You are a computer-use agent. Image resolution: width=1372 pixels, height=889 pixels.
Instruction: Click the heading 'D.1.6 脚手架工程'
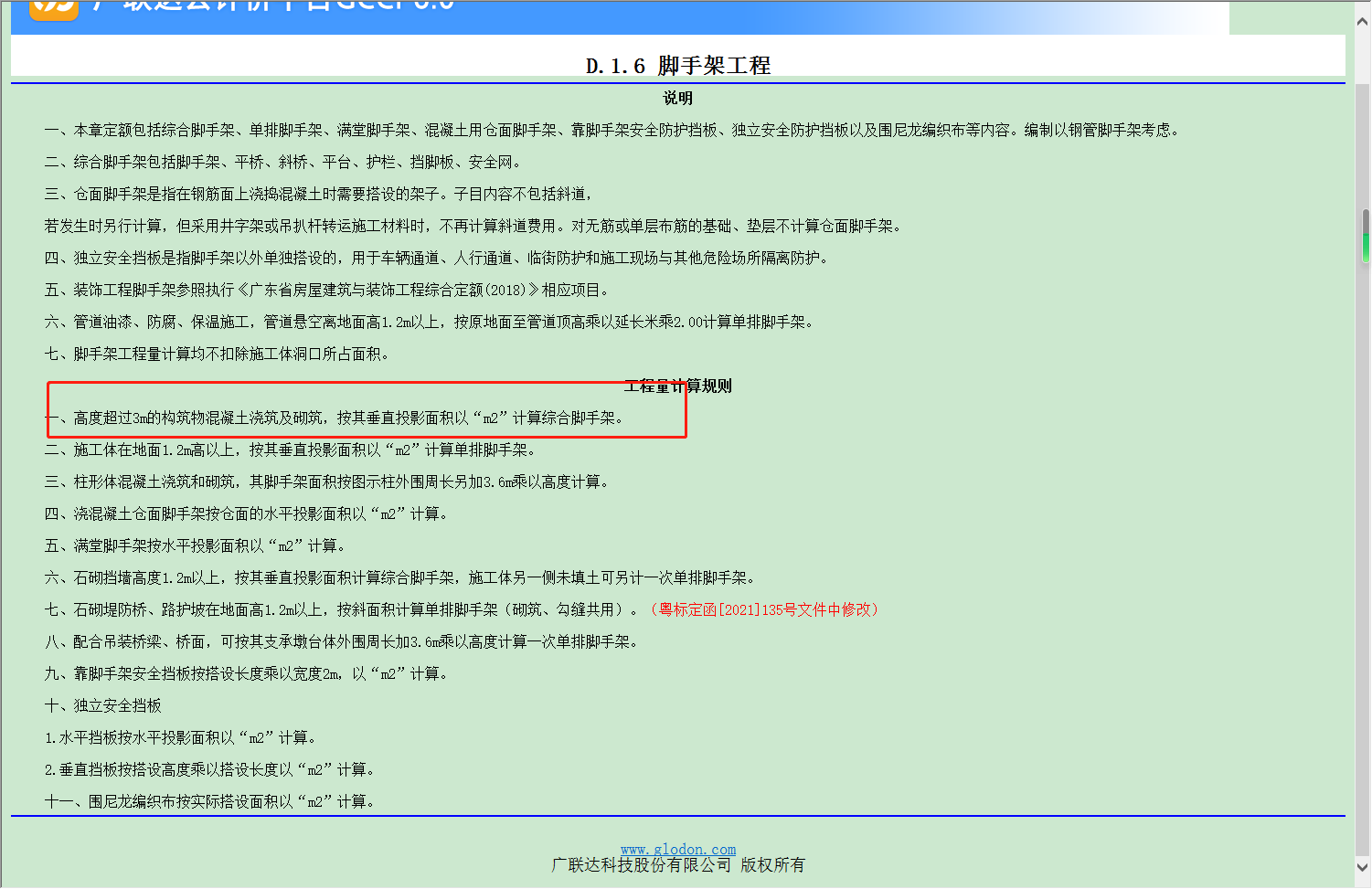pos(678,65)
